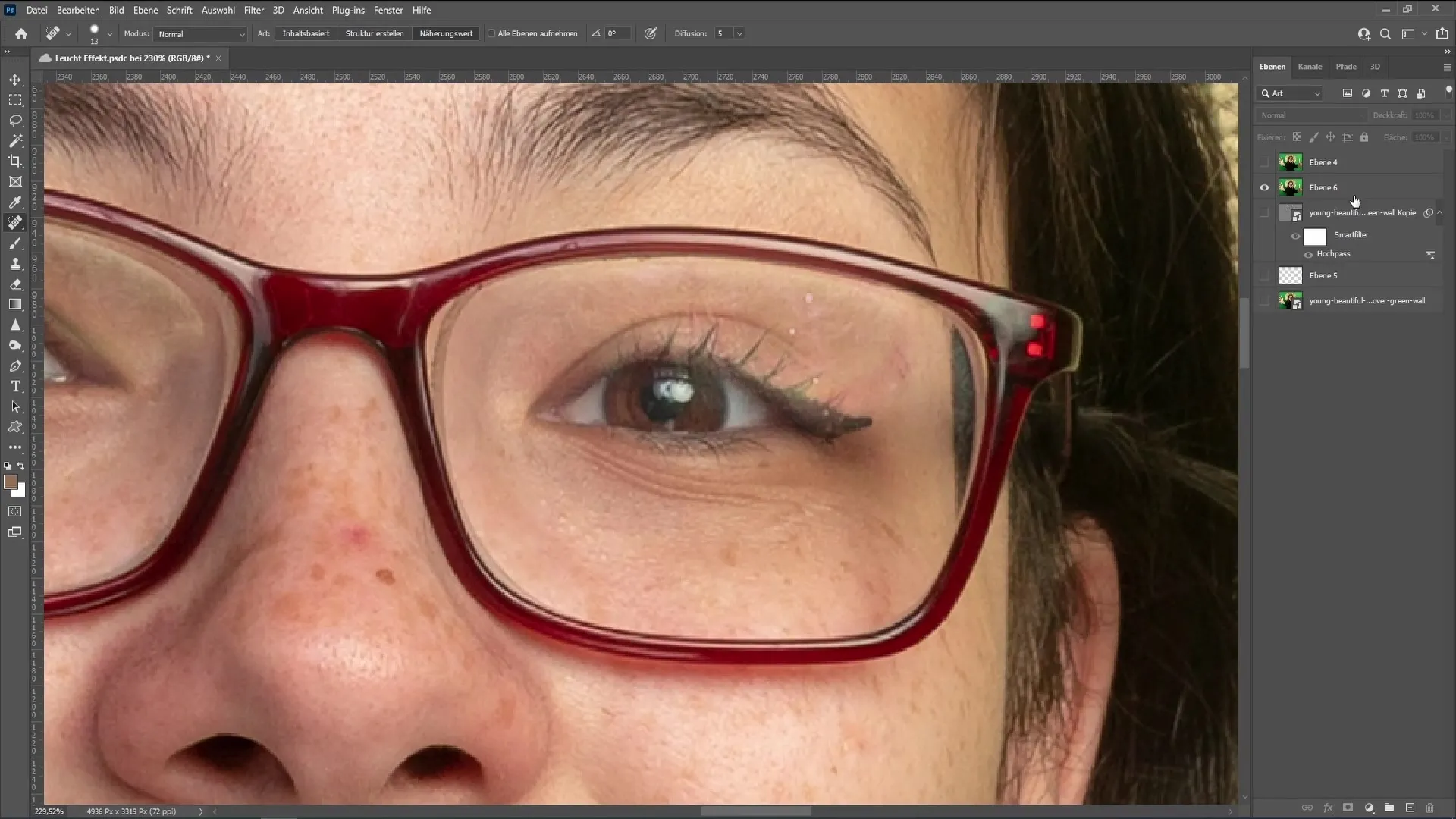The image size is (1456, 819).
Task: Click the Brush tool in toolbar
Action: [x=15, y=243]
